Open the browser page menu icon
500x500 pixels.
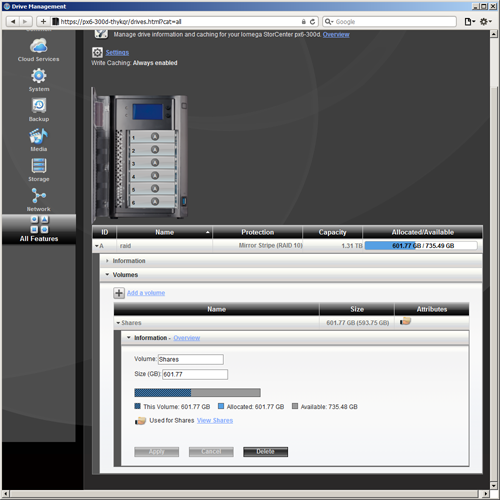(469, 22)
